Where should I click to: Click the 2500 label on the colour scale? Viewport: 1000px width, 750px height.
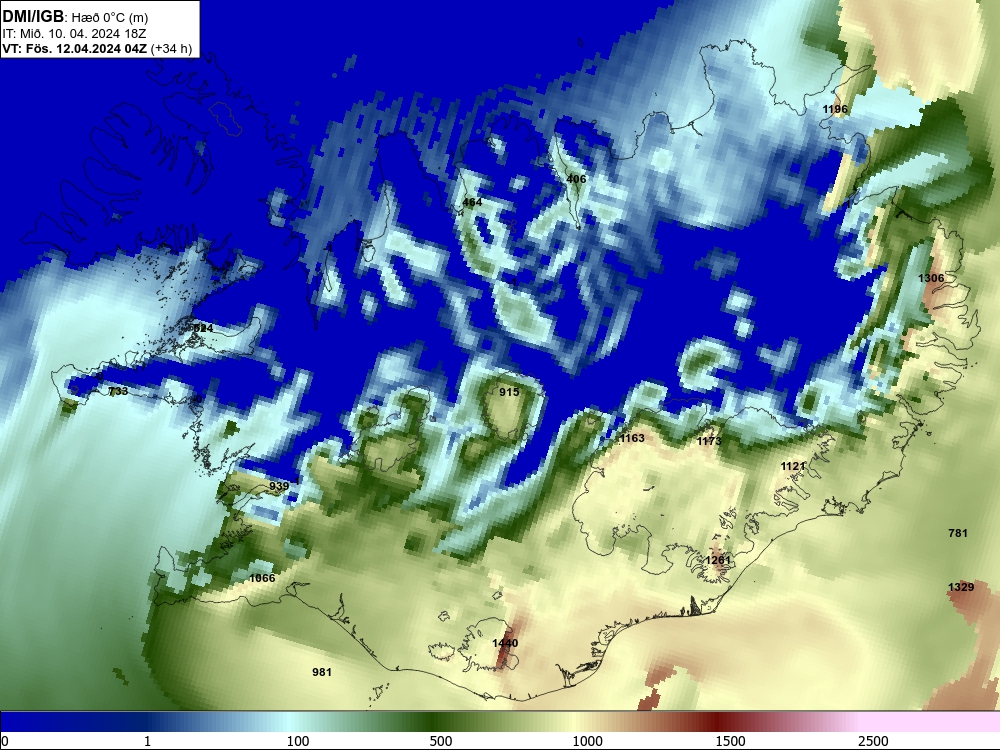point(873,741)
